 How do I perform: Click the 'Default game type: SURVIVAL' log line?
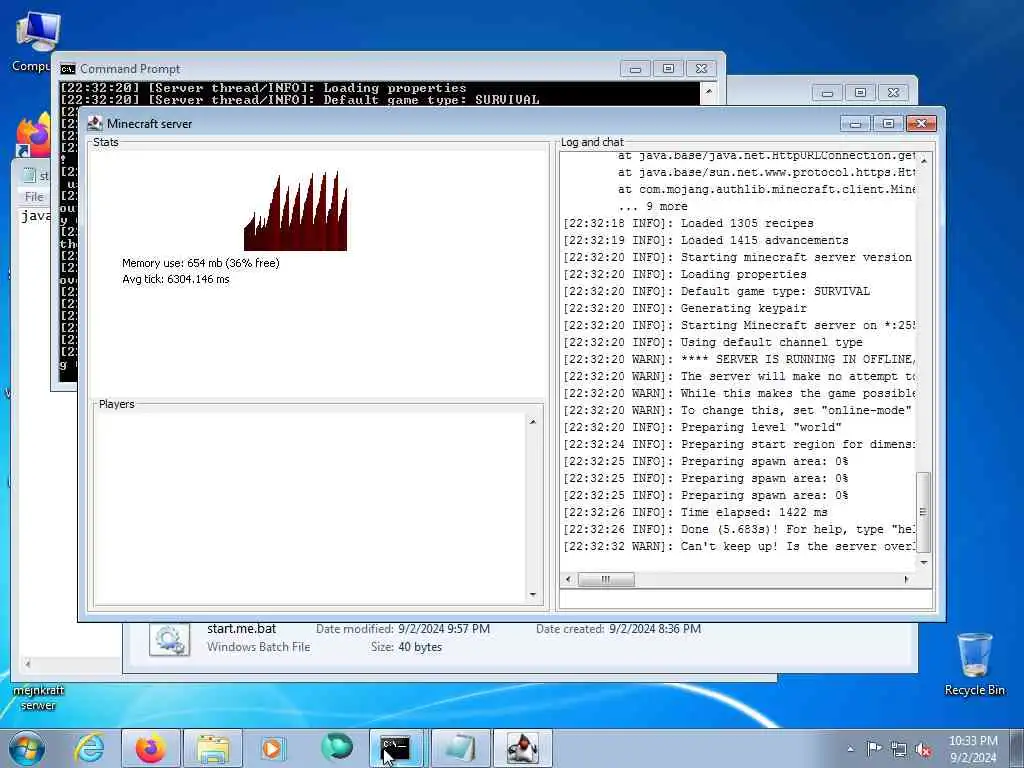[x=716, y=291]
